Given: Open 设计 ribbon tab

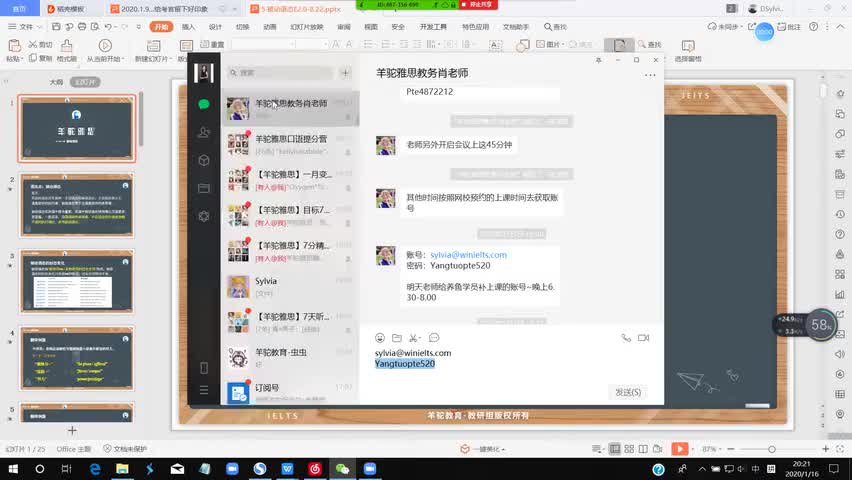Looking at the screenshot, I should (215, 27).
